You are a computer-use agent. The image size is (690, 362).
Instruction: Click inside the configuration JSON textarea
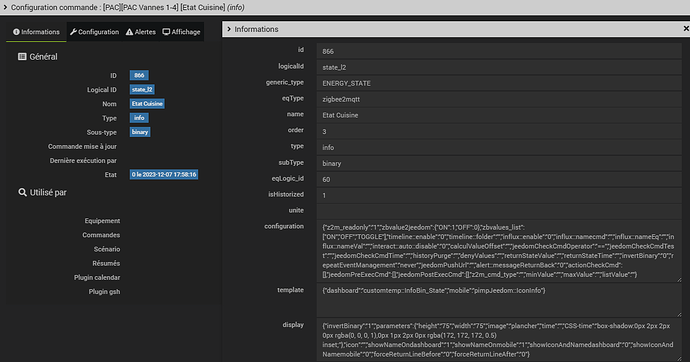coord(499,251)
